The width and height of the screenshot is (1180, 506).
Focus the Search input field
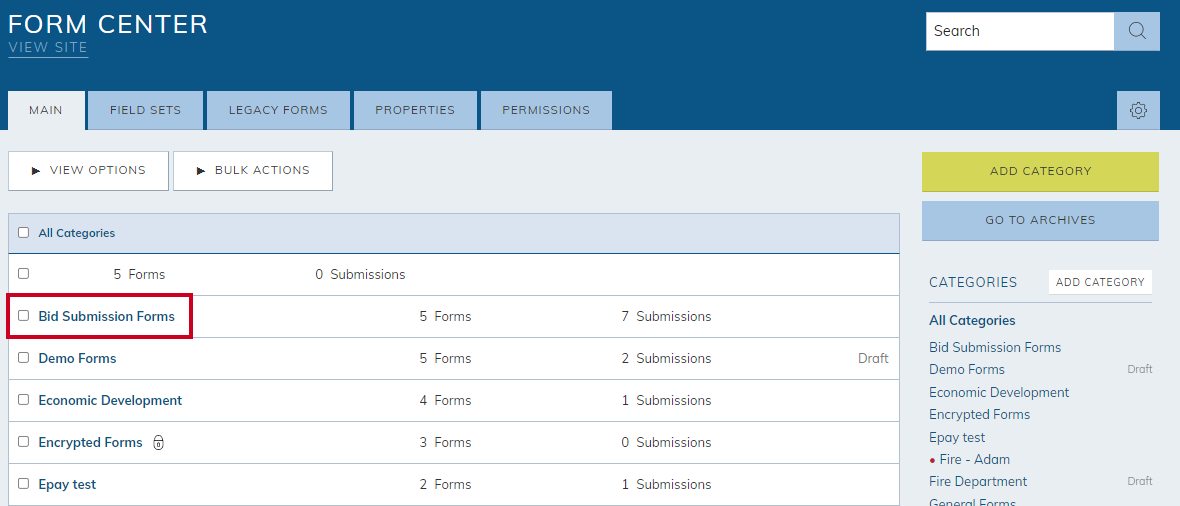[x=1020, y=31]
